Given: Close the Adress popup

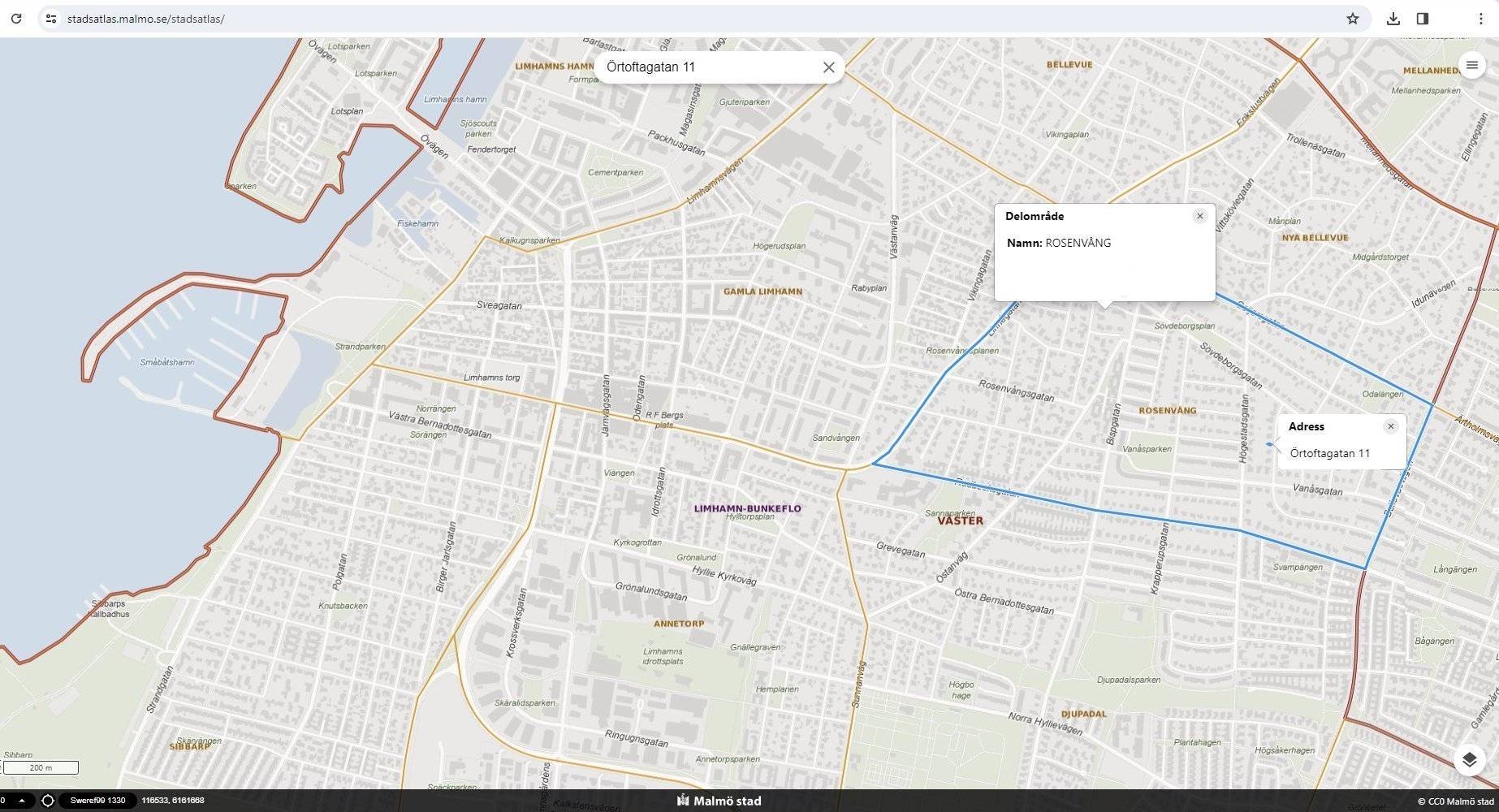Looking at the screenshot, I should [x=1390, y=426].
